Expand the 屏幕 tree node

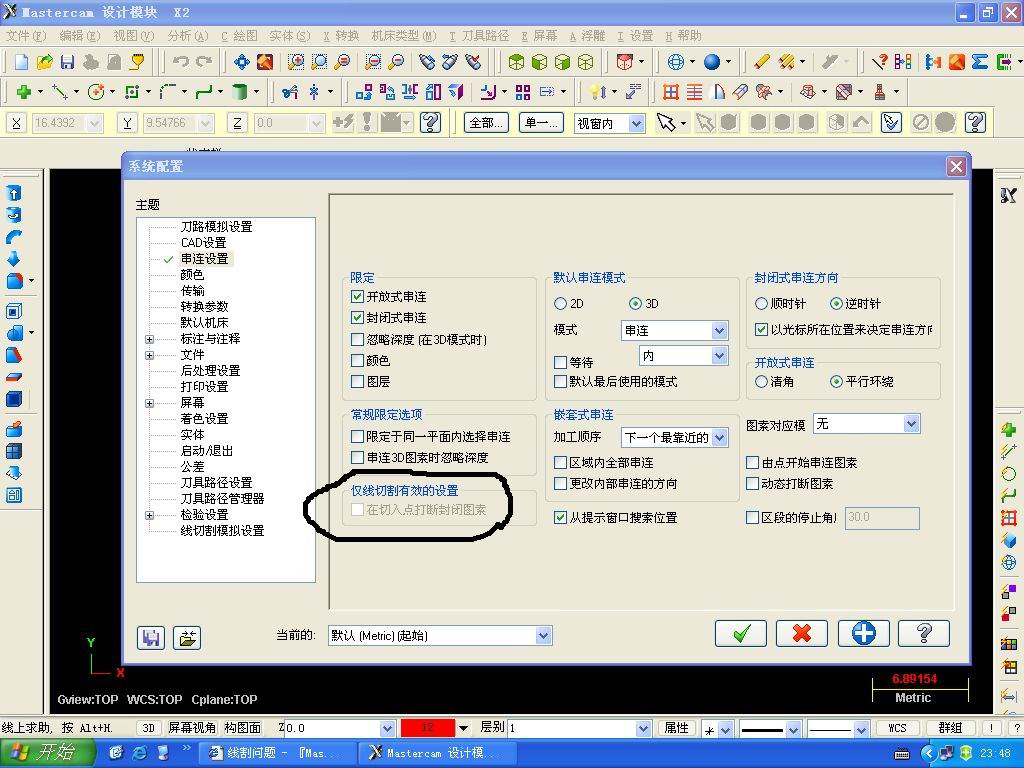[x=150, y=403]
